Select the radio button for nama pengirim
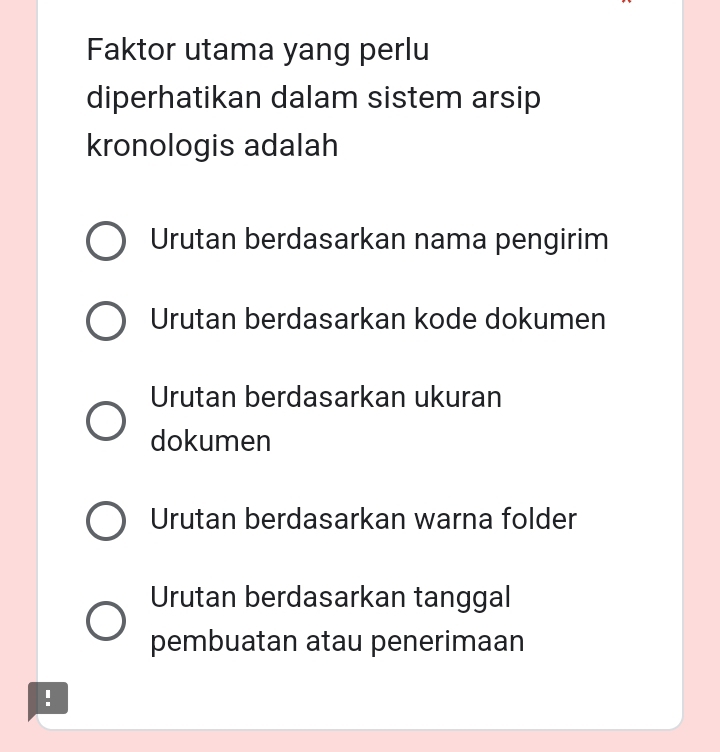 point(106,241)
